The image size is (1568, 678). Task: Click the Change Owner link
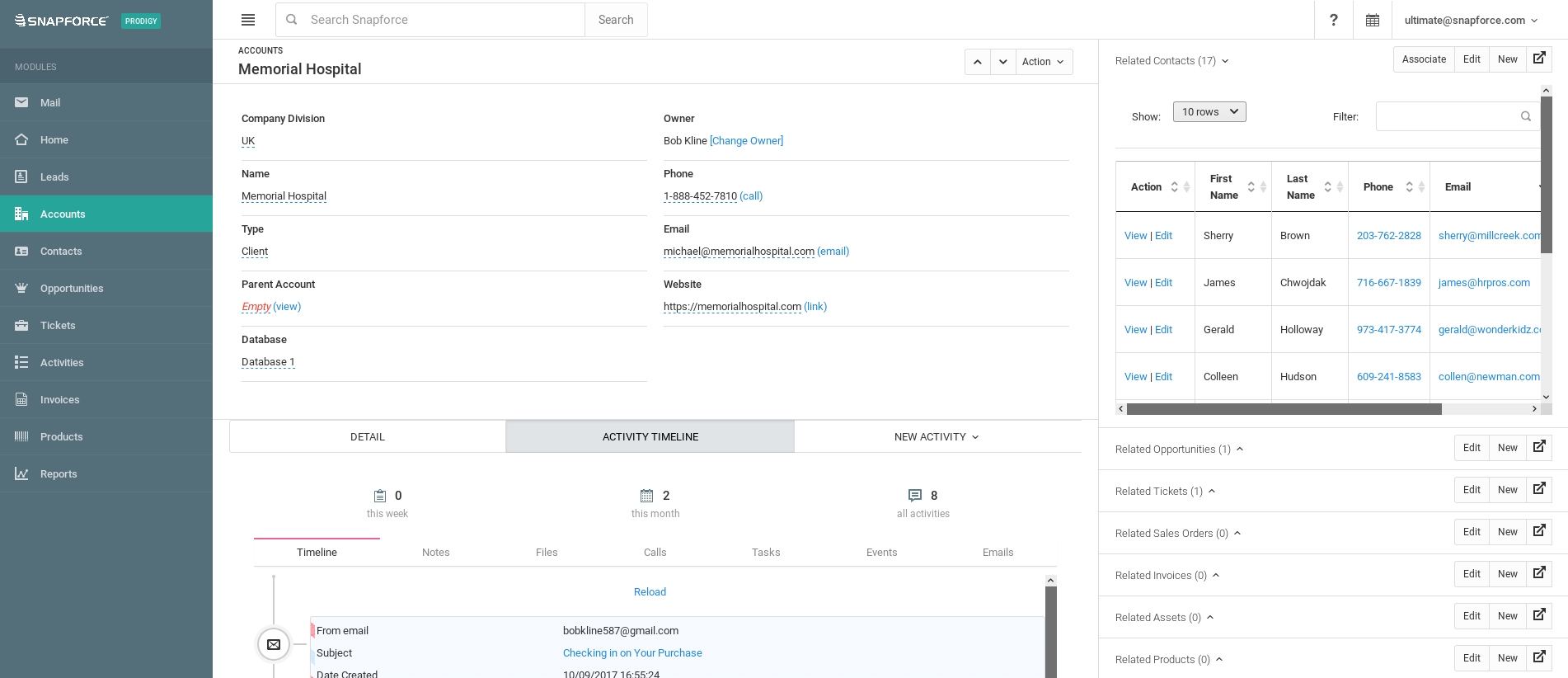747,141
